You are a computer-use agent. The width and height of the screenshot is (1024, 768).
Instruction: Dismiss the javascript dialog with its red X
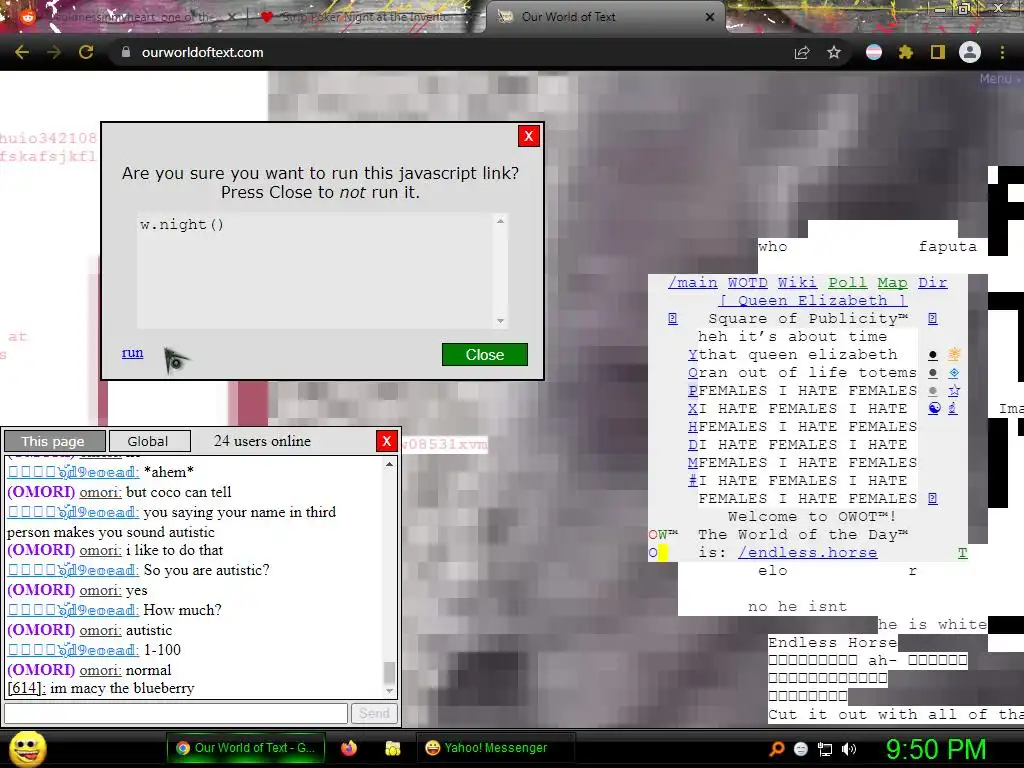pos(528,136)
